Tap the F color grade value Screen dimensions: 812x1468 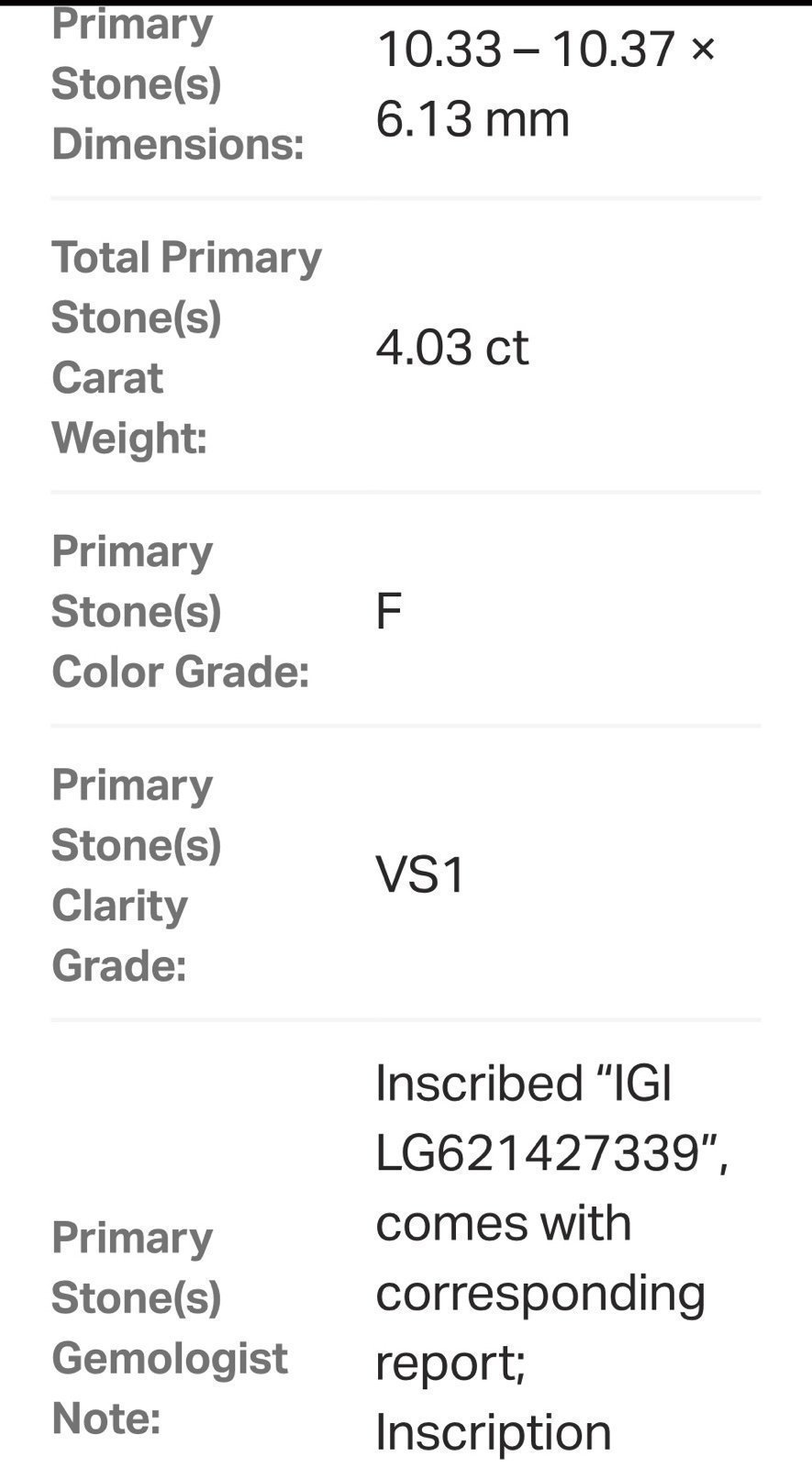[388, 611]
